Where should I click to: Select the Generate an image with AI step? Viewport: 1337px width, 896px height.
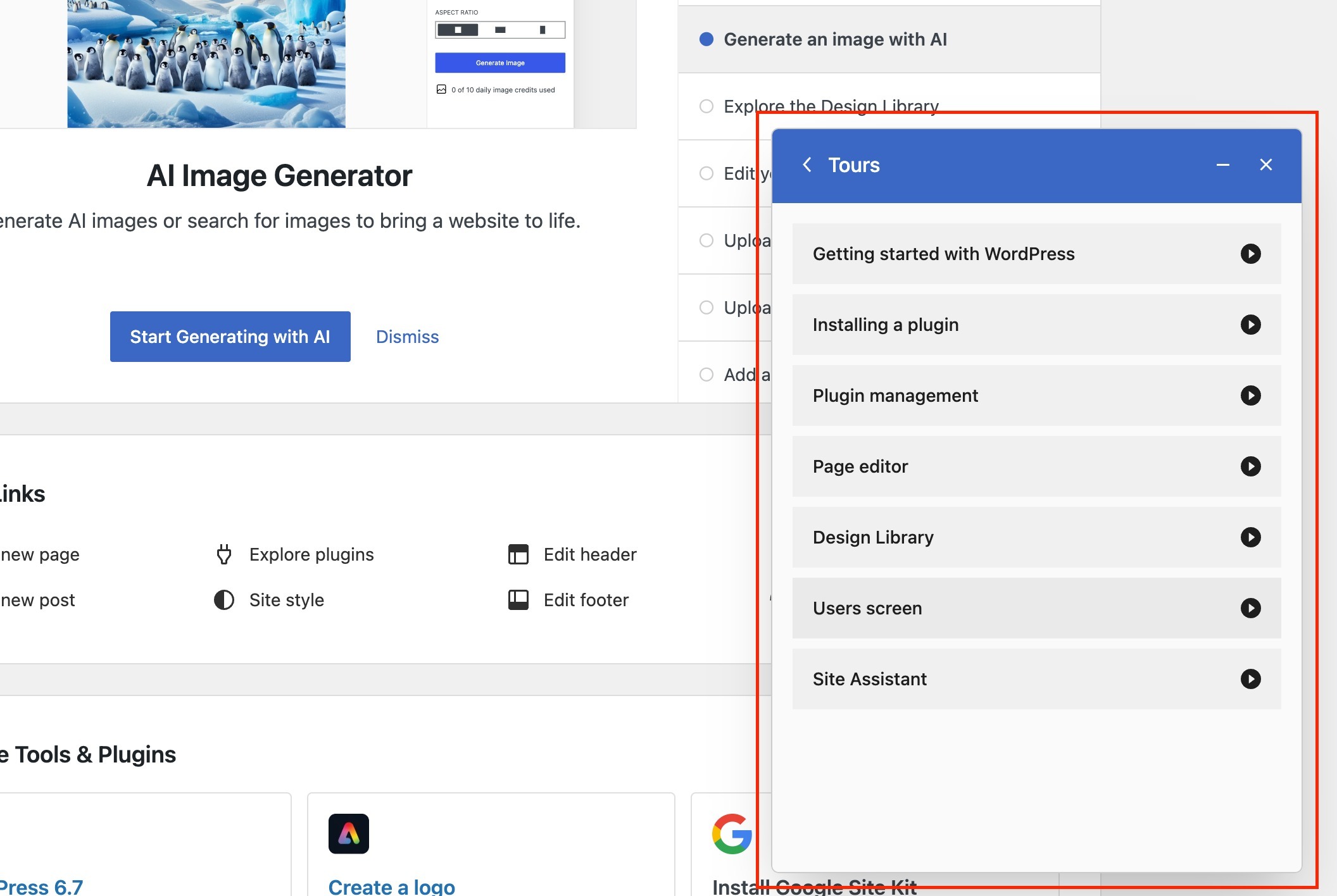[x=835, y=39]
